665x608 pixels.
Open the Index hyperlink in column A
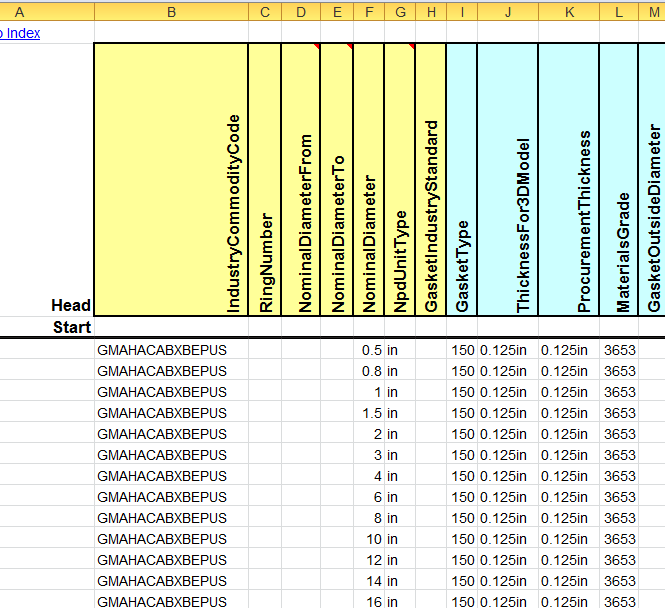coord(20,33)
